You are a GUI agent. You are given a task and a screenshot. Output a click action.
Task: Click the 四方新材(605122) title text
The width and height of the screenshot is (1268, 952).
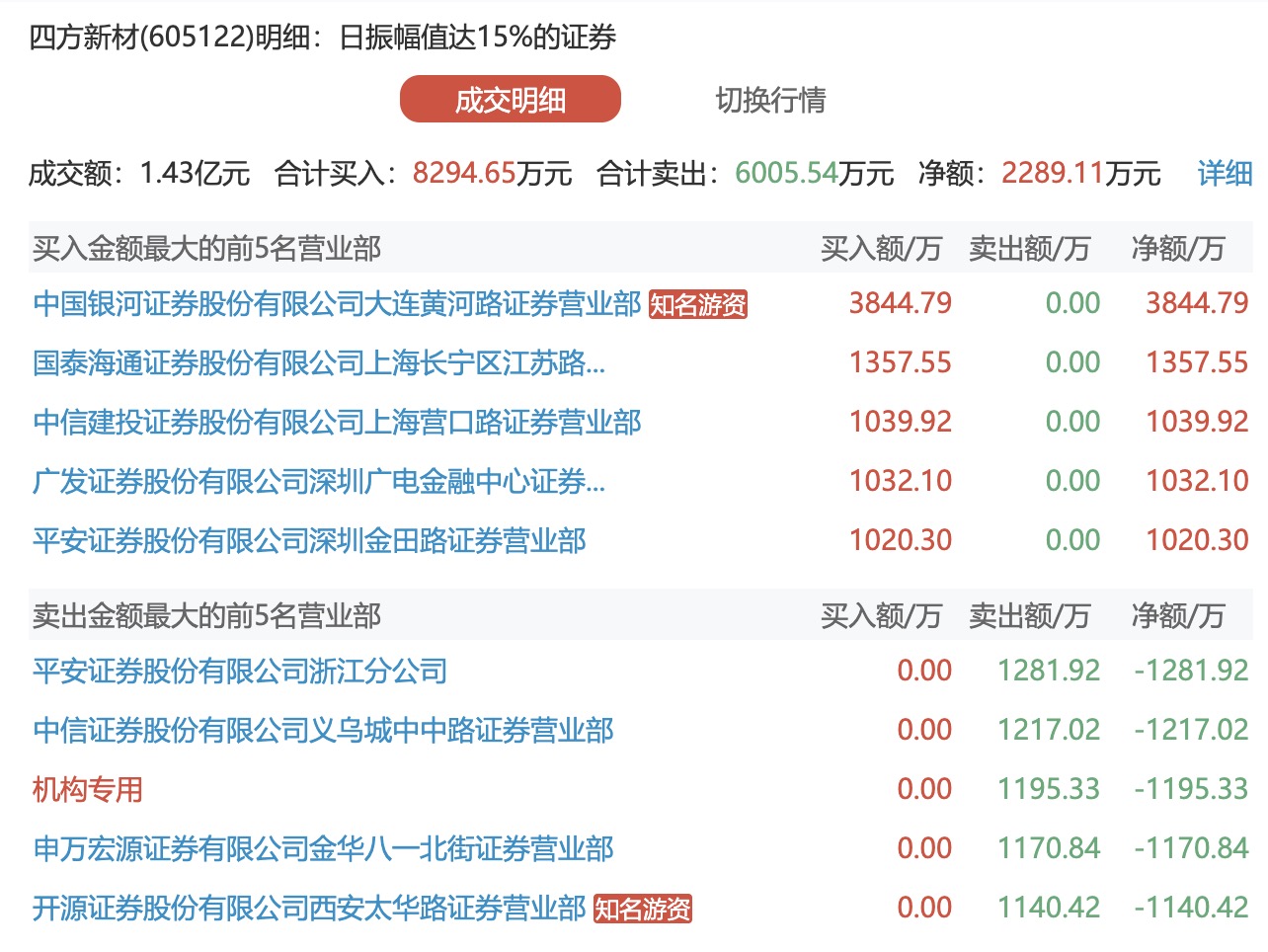pyautogui.click(x=140, y=38)
